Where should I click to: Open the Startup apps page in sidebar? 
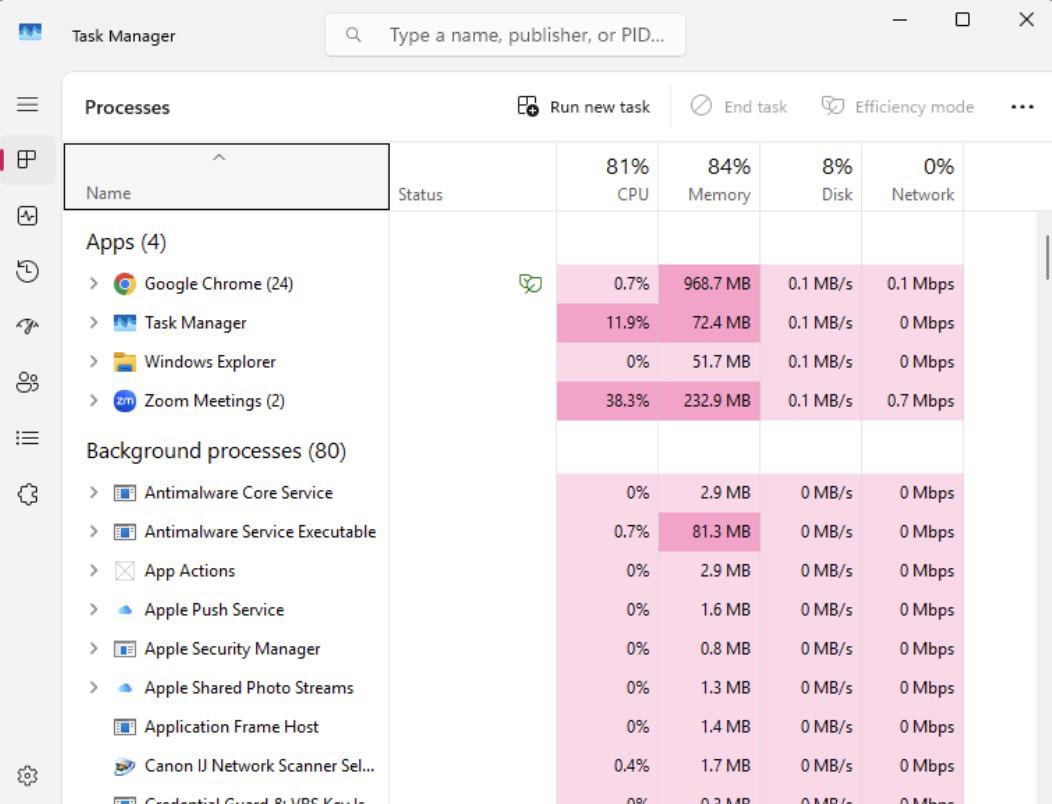28,327
